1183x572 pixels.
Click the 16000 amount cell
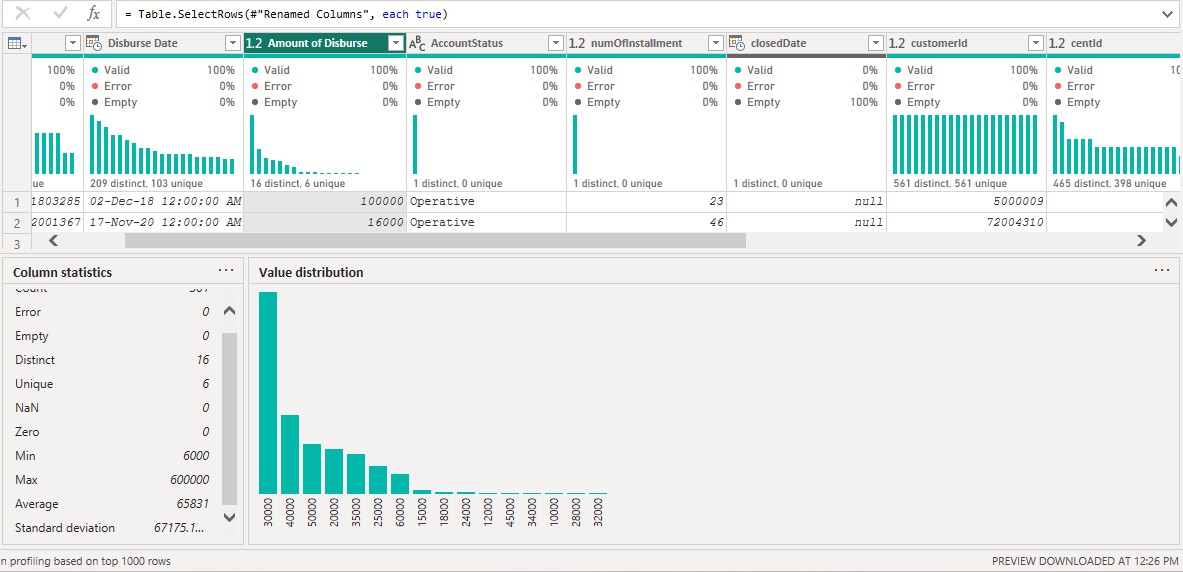[325, 223]
